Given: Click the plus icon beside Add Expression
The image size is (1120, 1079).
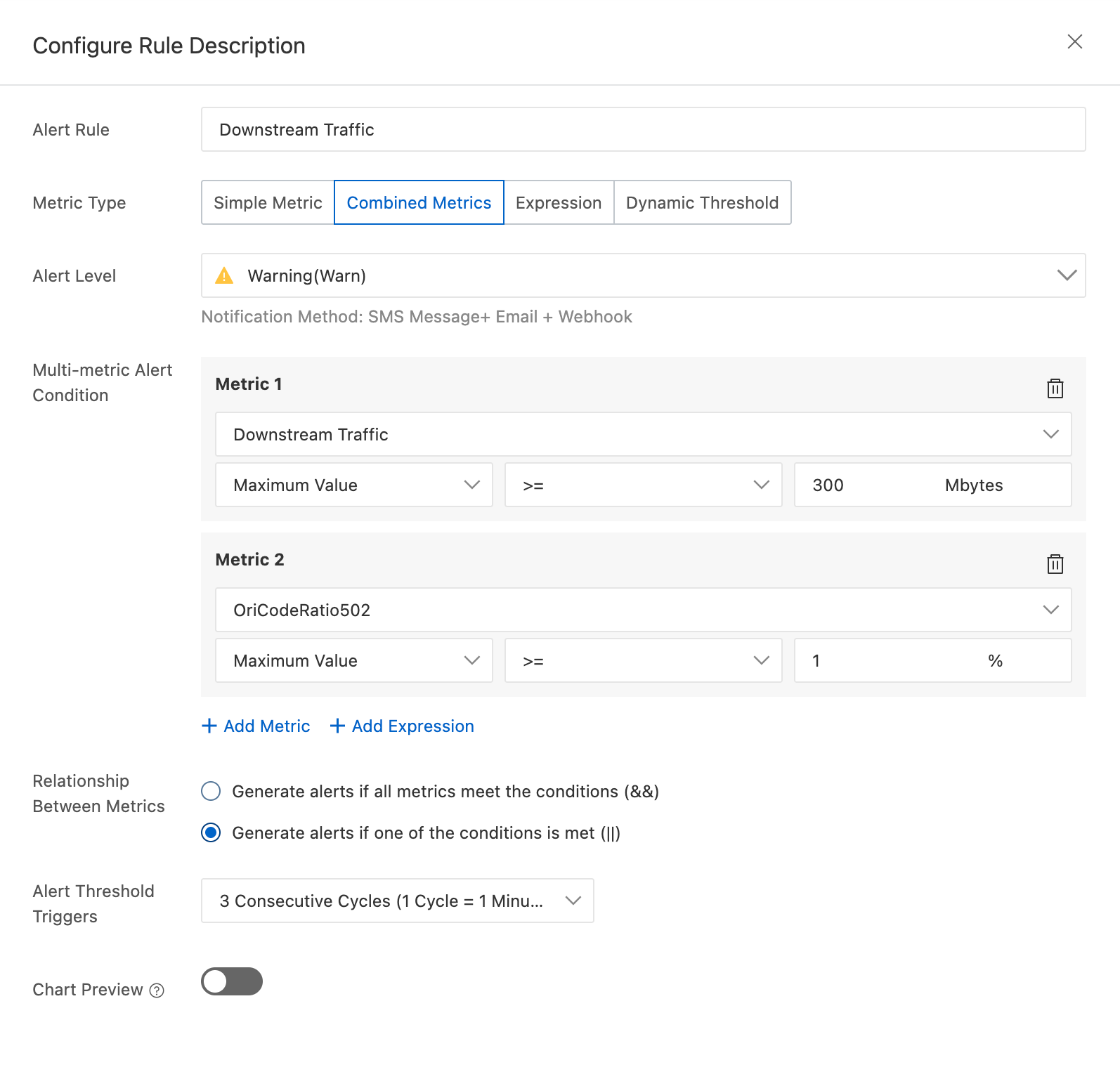Looking at the screenshot, I should coord(337,726).
